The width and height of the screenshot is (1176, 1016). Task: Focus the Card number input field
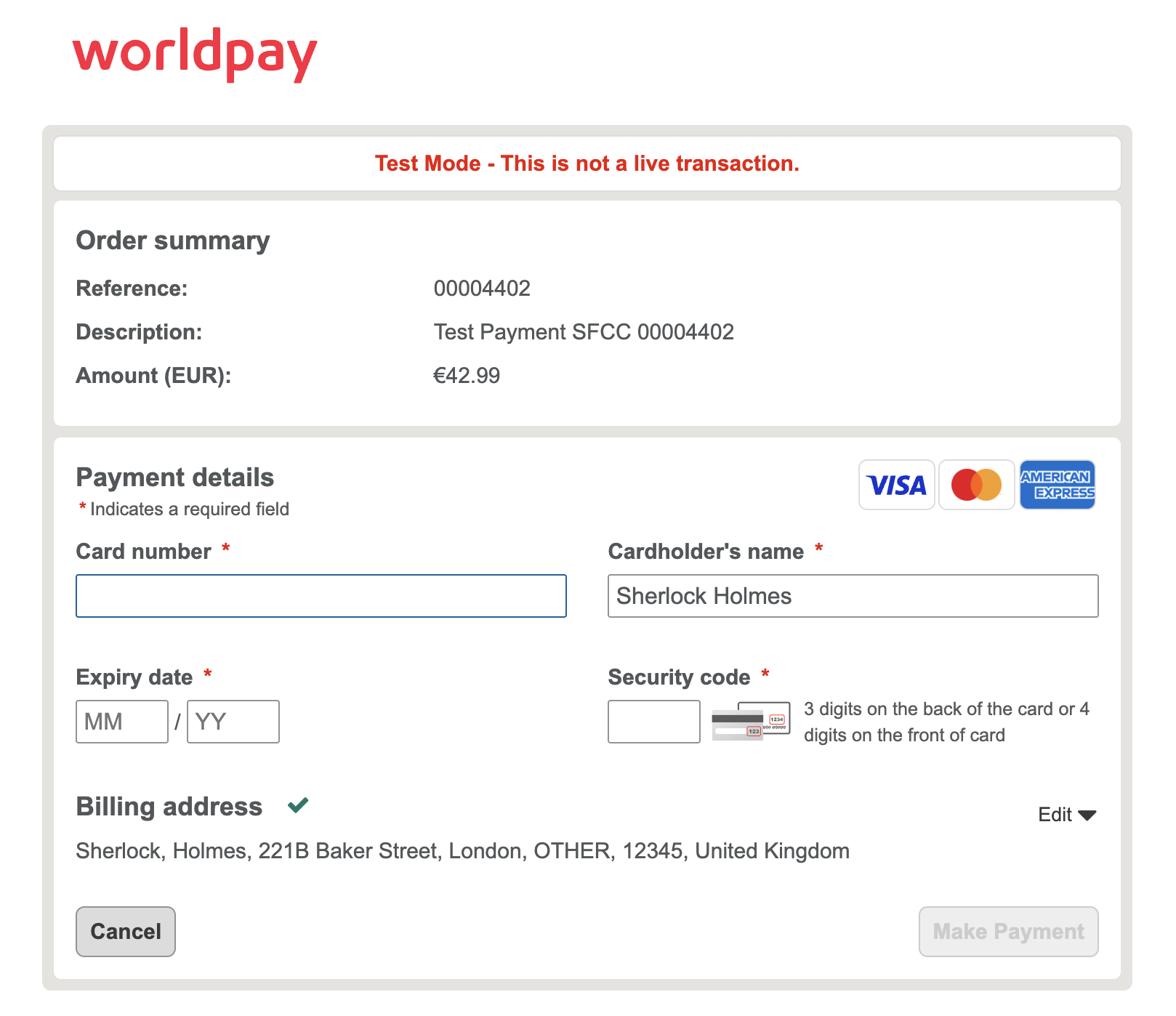pos(321,596)
